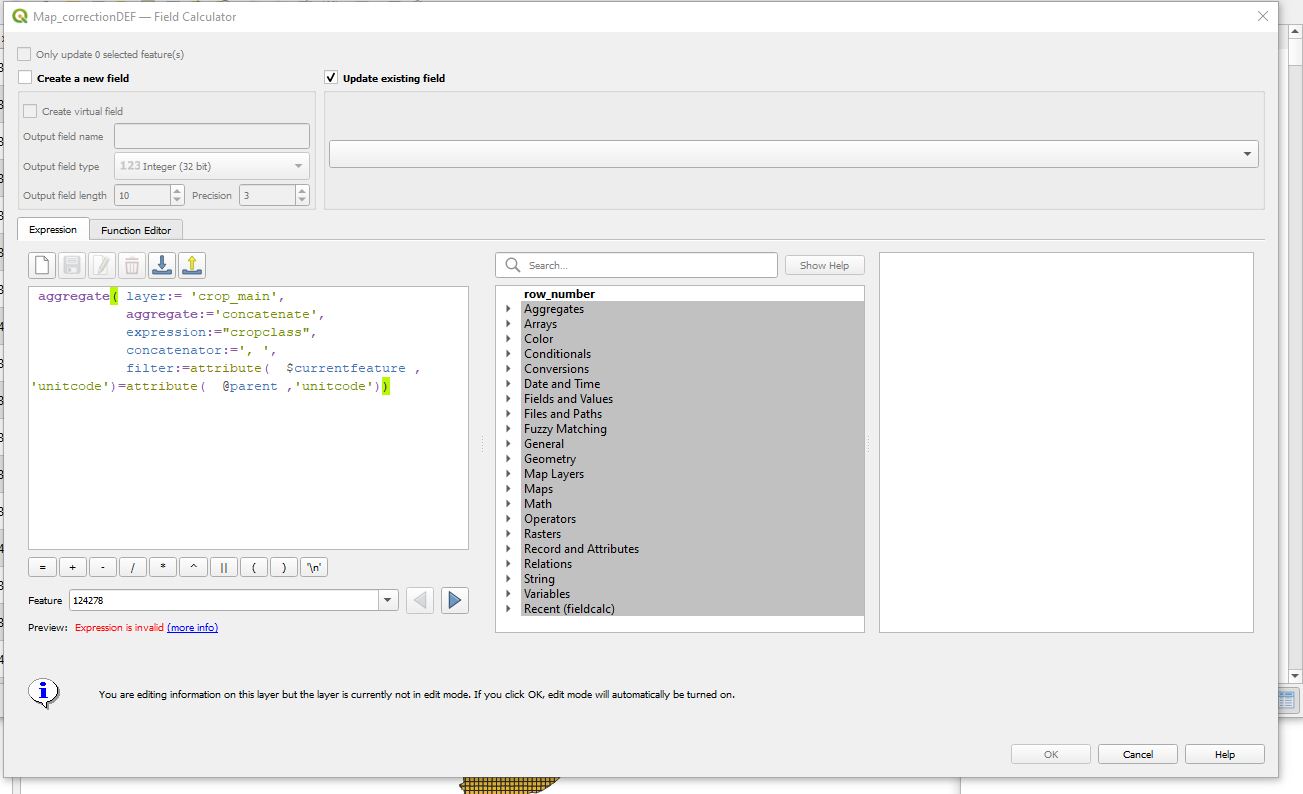Expand the Fields and Values group

point(508,399)
